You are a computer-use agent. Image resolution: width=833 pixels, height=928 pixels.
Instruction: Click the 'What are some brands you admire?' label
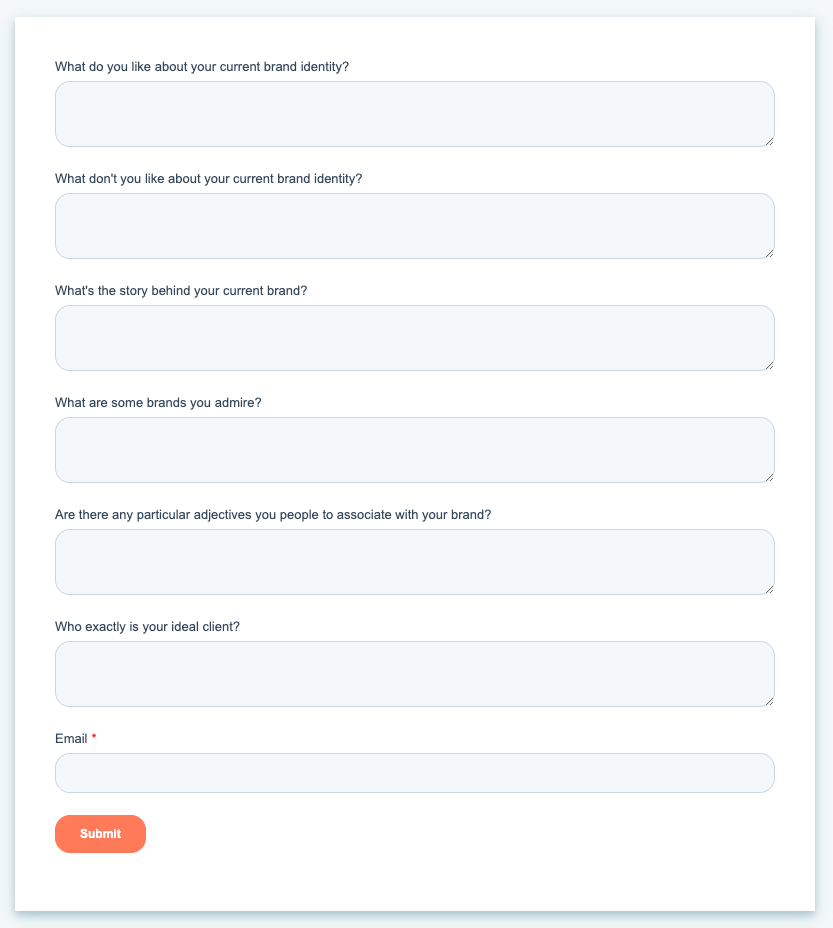pyautogui.click(x=158, y=402)
